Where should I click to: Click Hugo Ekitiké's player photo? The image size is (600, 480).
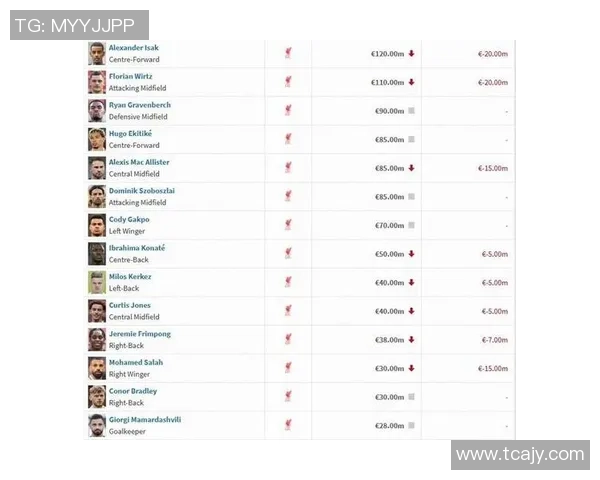96,139
